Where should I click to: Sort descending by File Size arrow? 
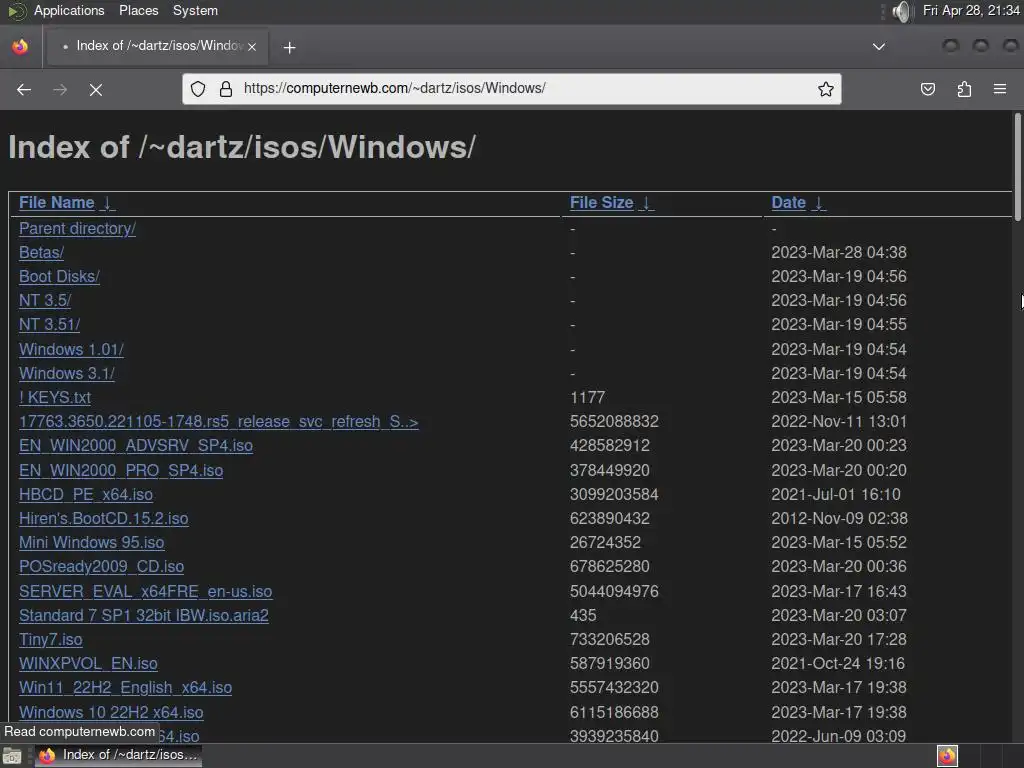click(645, 203)
